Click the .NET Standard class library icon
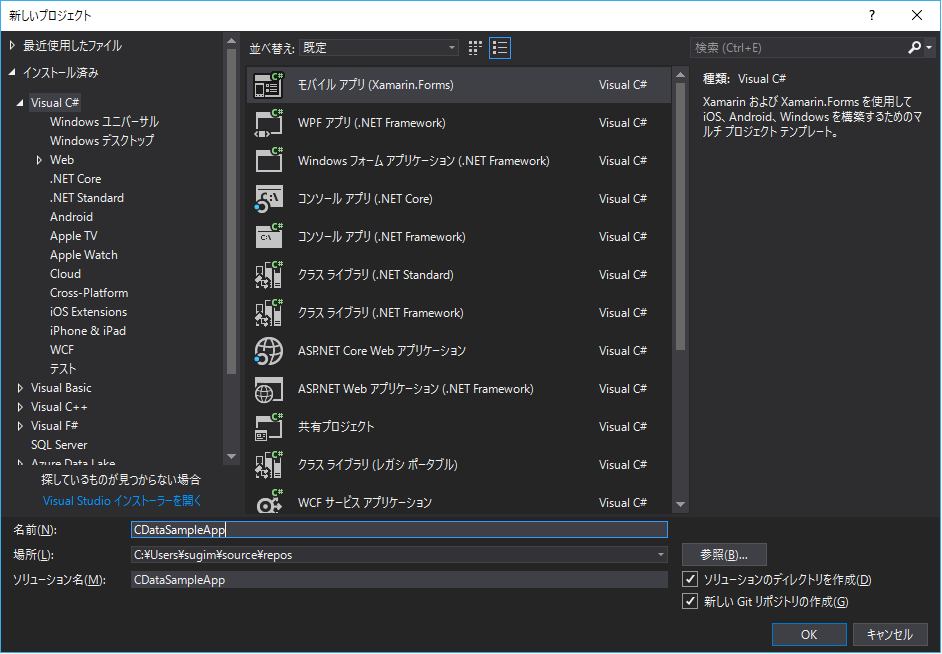942x654 pixels. 269,275
